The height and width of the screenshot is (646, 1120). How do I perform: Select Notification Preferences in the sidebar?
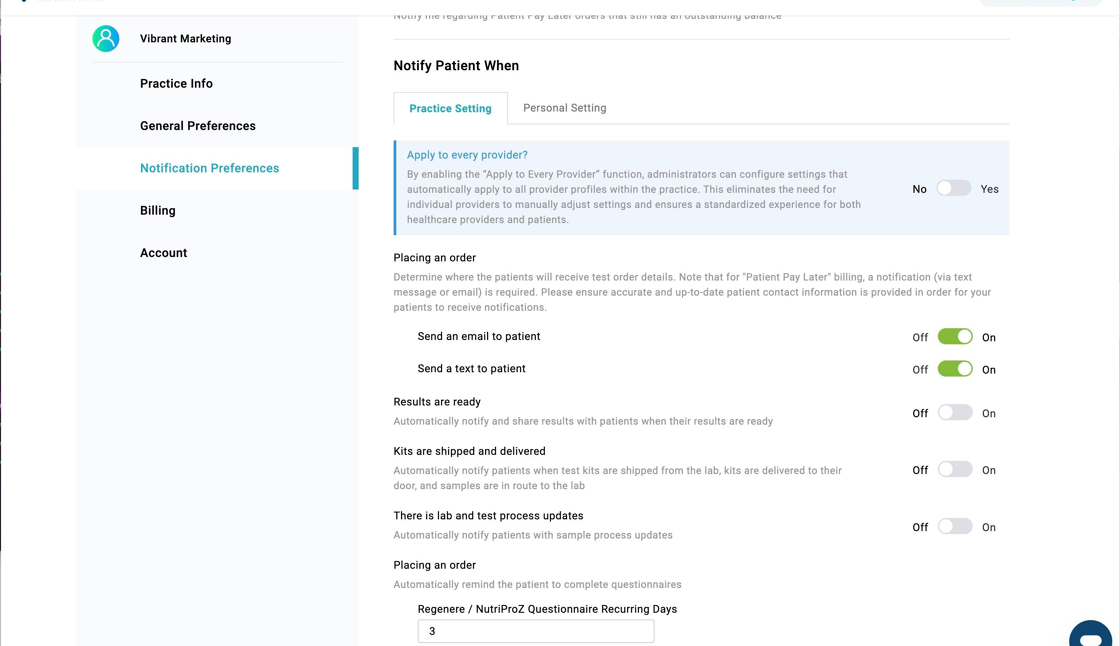(x=209, y=168)
